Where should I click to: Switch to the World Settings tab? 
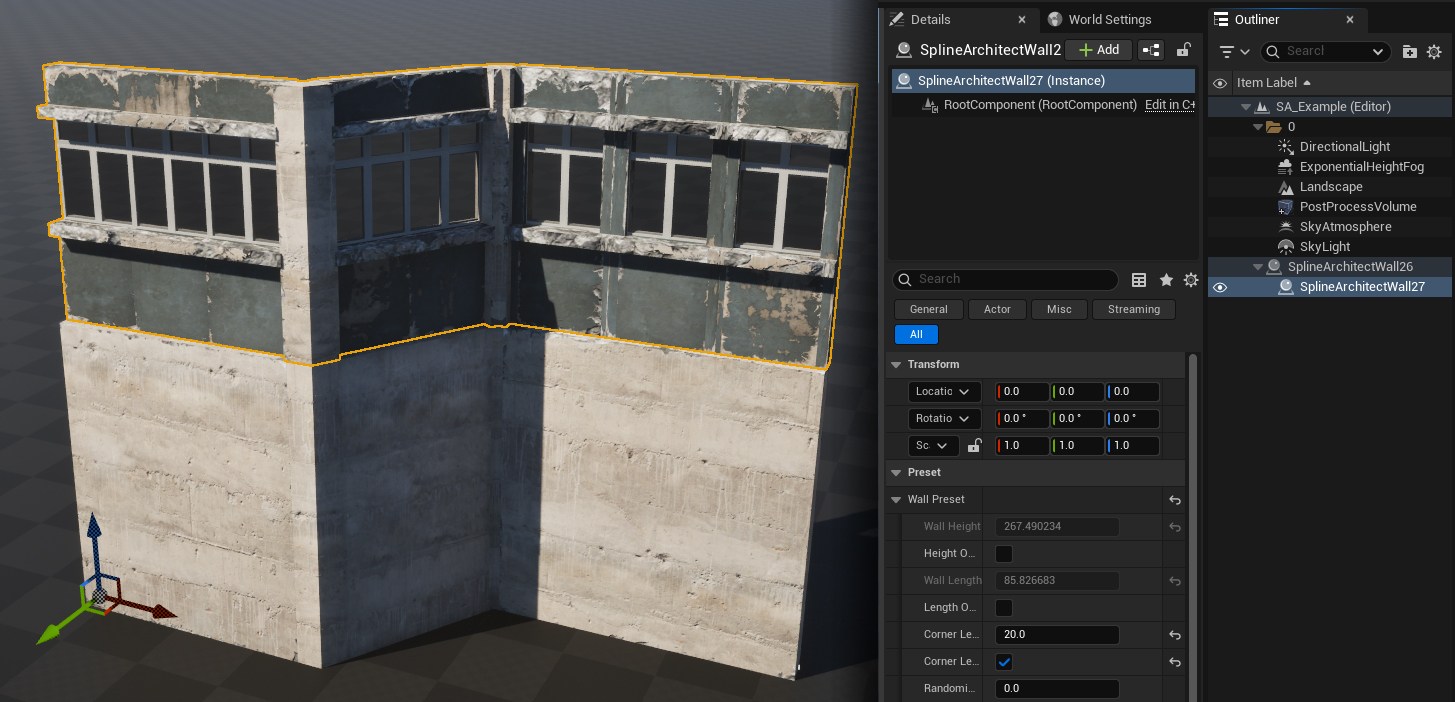tap(1109, 20)
